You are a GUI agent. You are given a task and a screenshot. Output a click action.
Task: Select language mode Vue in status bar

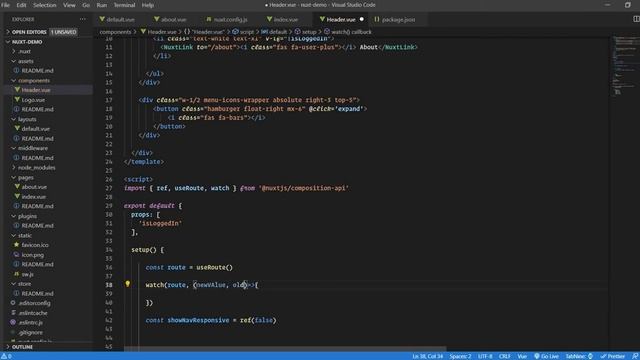[522, 356]
